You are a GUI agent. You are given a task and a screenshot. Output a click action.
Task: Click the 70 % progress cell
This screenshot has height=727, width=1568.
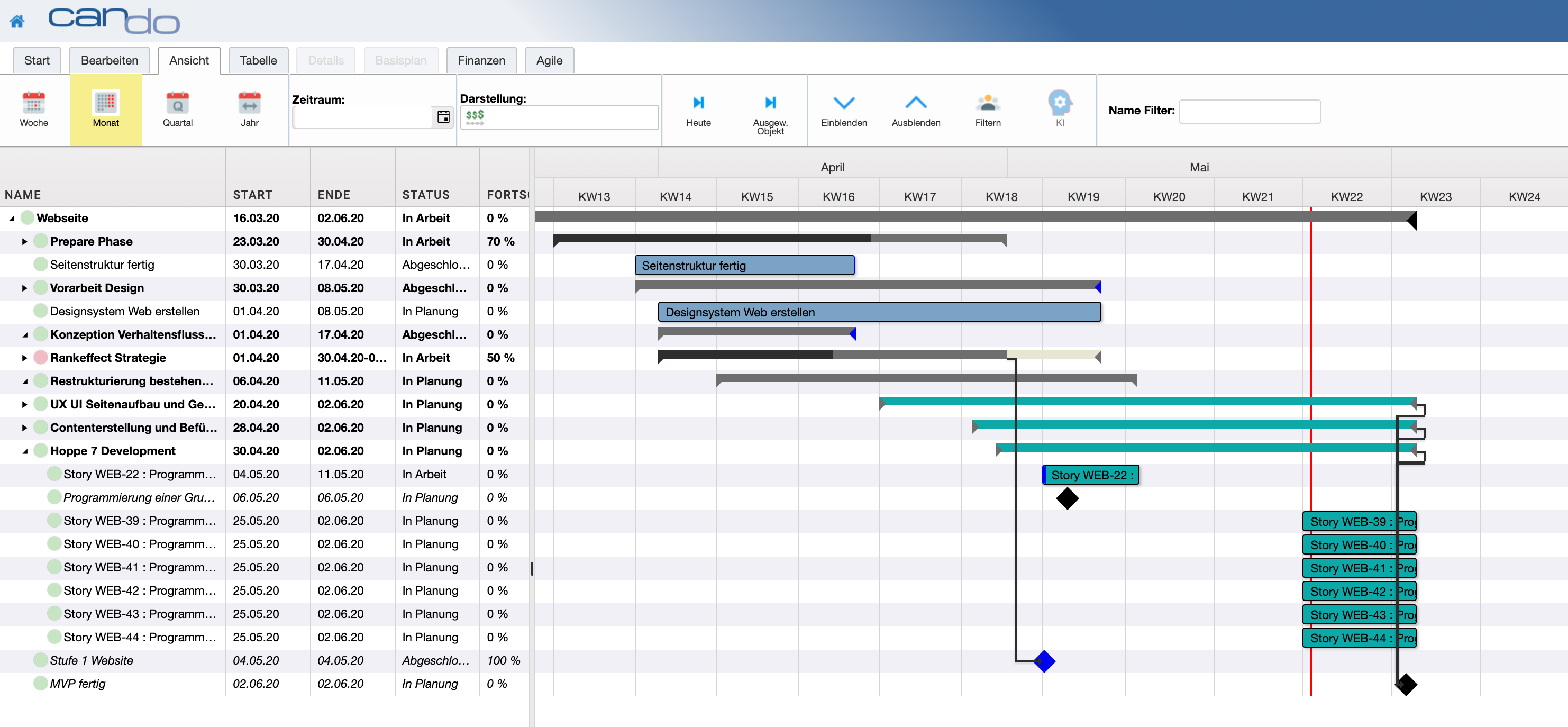click(x=500, y=241)
